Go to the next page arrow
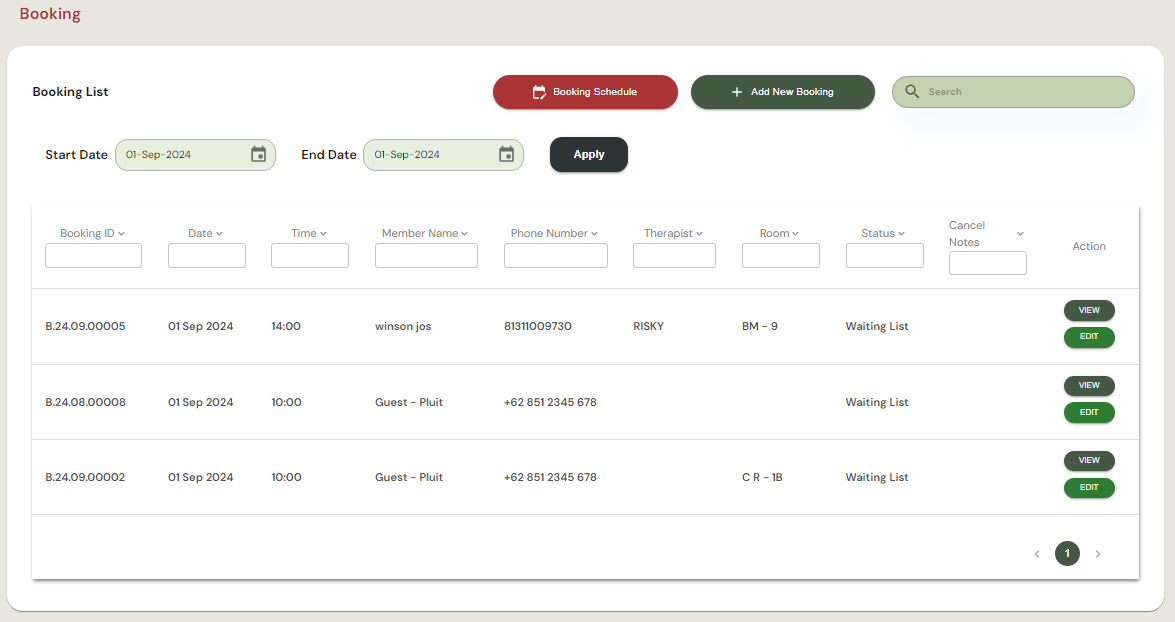 (1098, 554)
